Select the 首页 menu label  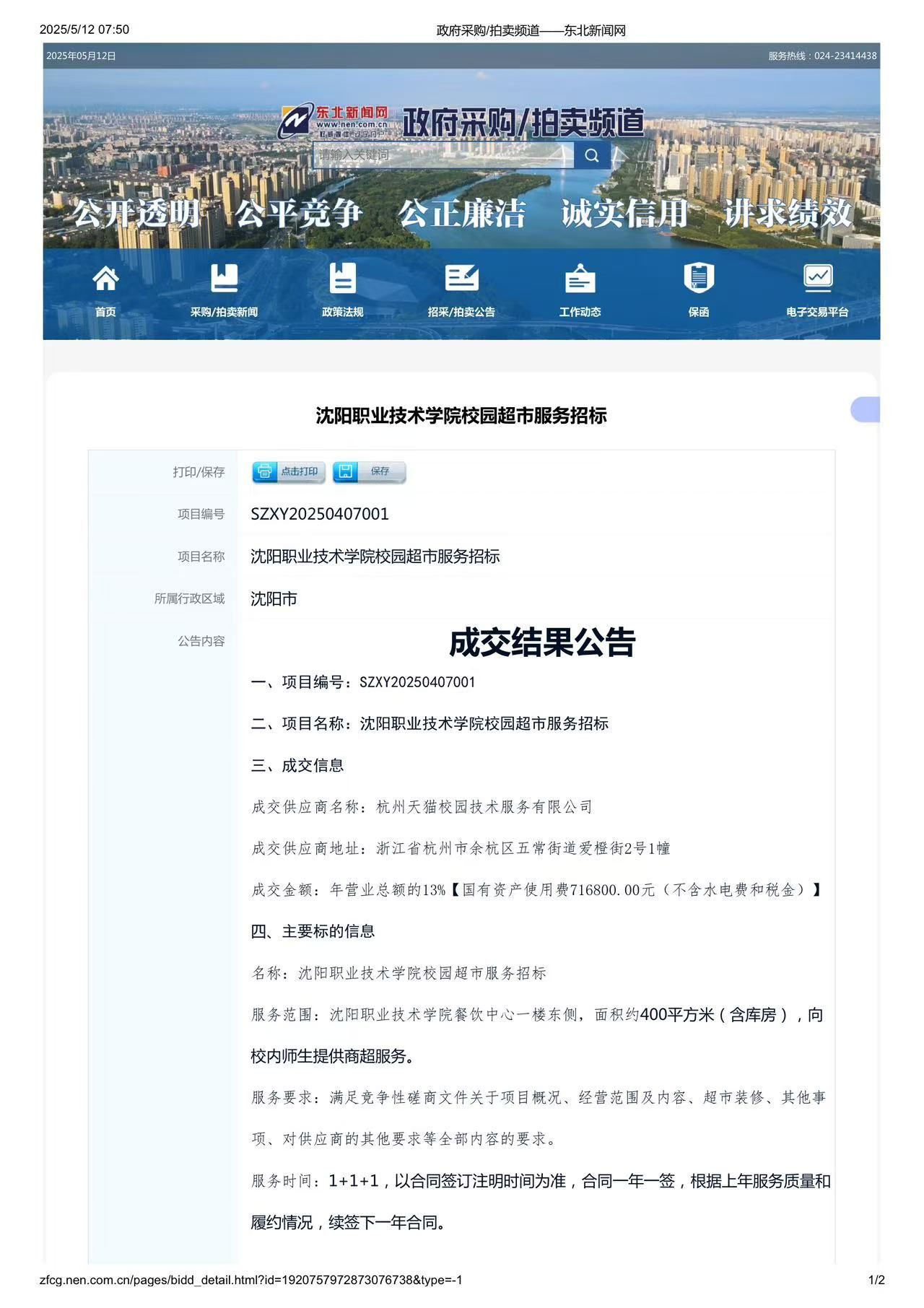point(105,312)
